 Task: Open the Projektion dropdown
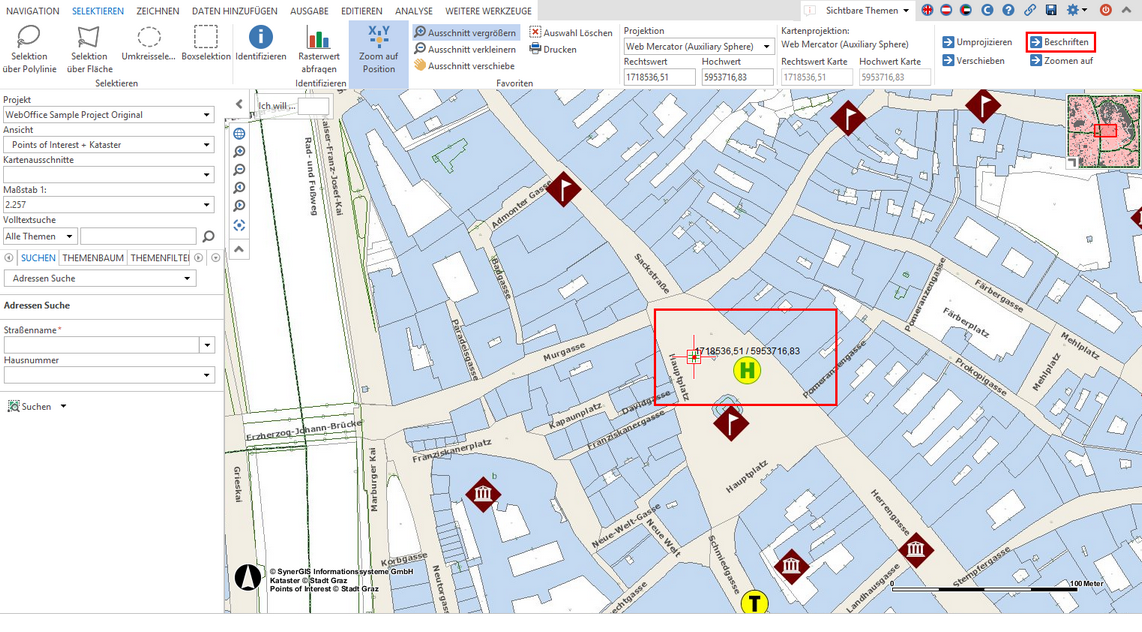pos(698,46)
